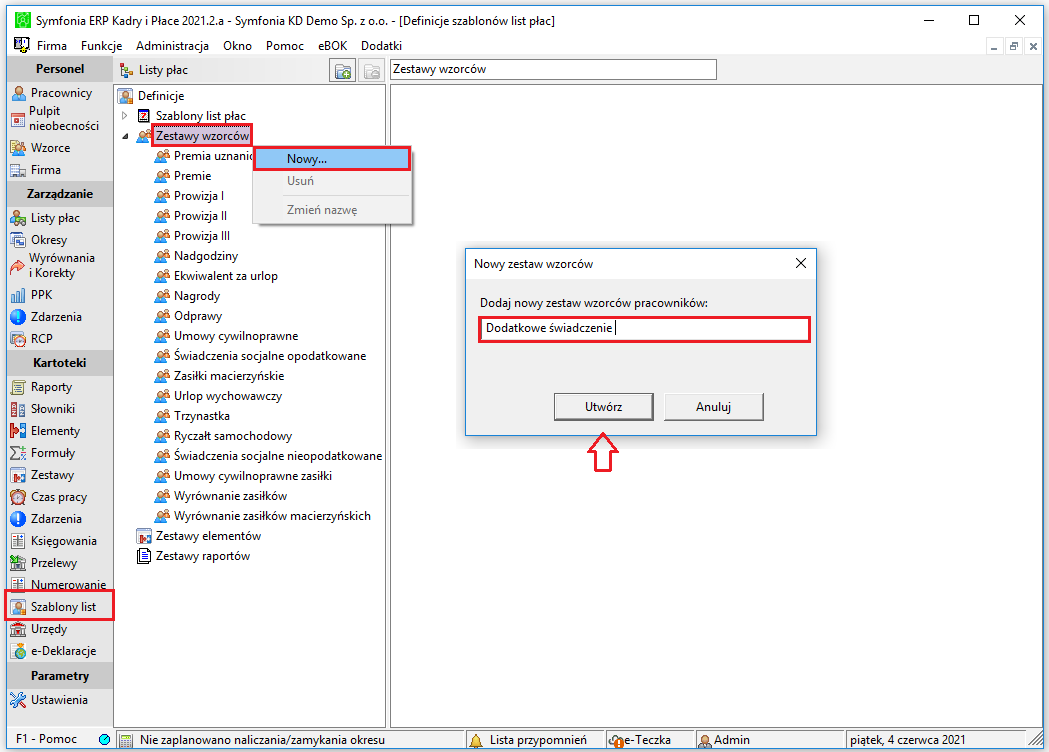
Task: Open the Okno menu
Action: [x=237, y=45]
